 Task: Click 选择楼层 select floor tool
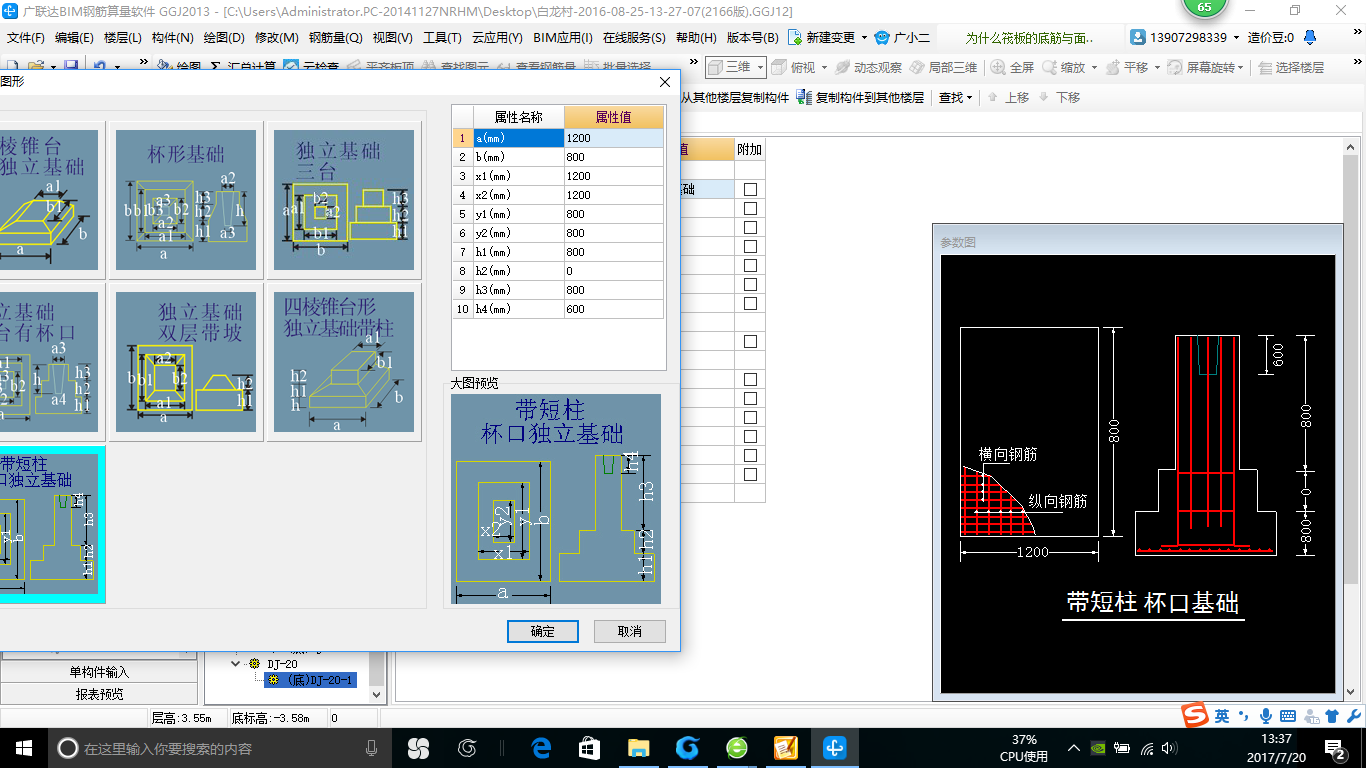[1291, 67]
